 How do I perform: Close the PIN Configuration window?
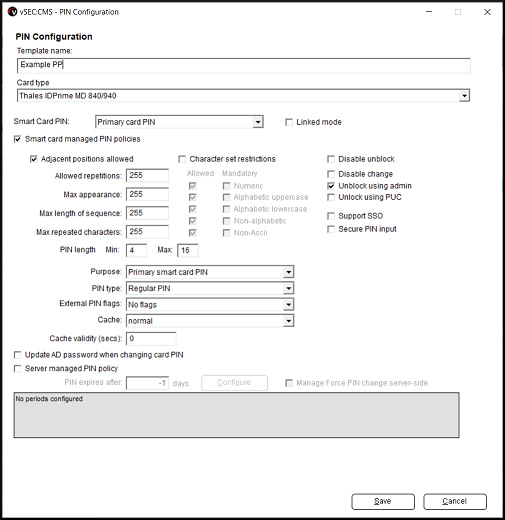point(487,12)
